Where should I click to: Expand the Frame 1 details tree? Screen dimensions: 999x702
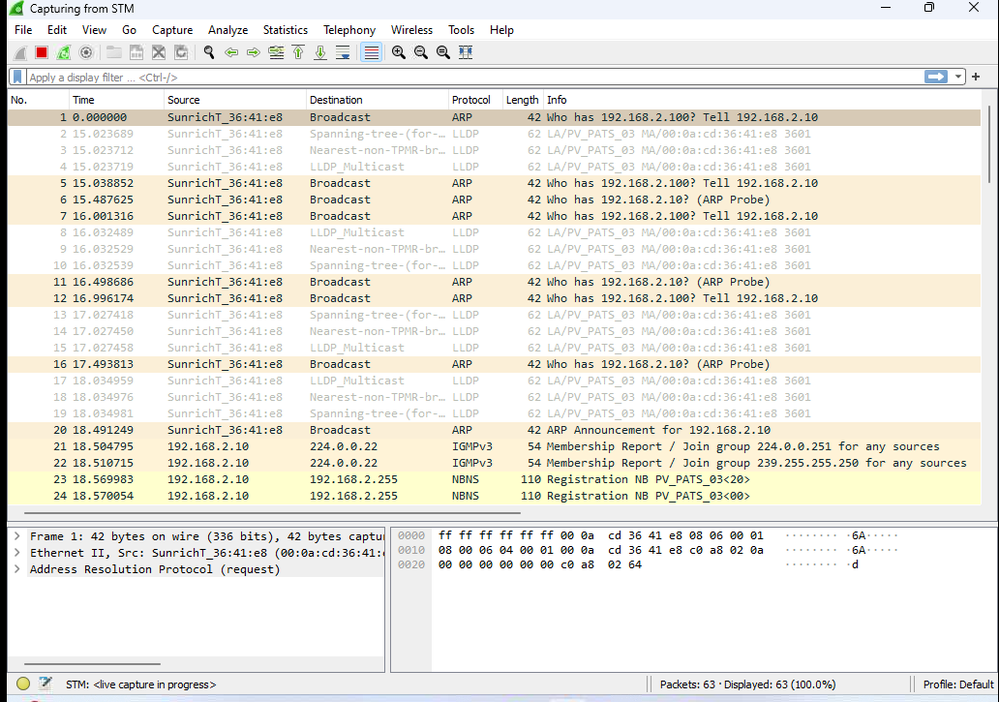17,536
